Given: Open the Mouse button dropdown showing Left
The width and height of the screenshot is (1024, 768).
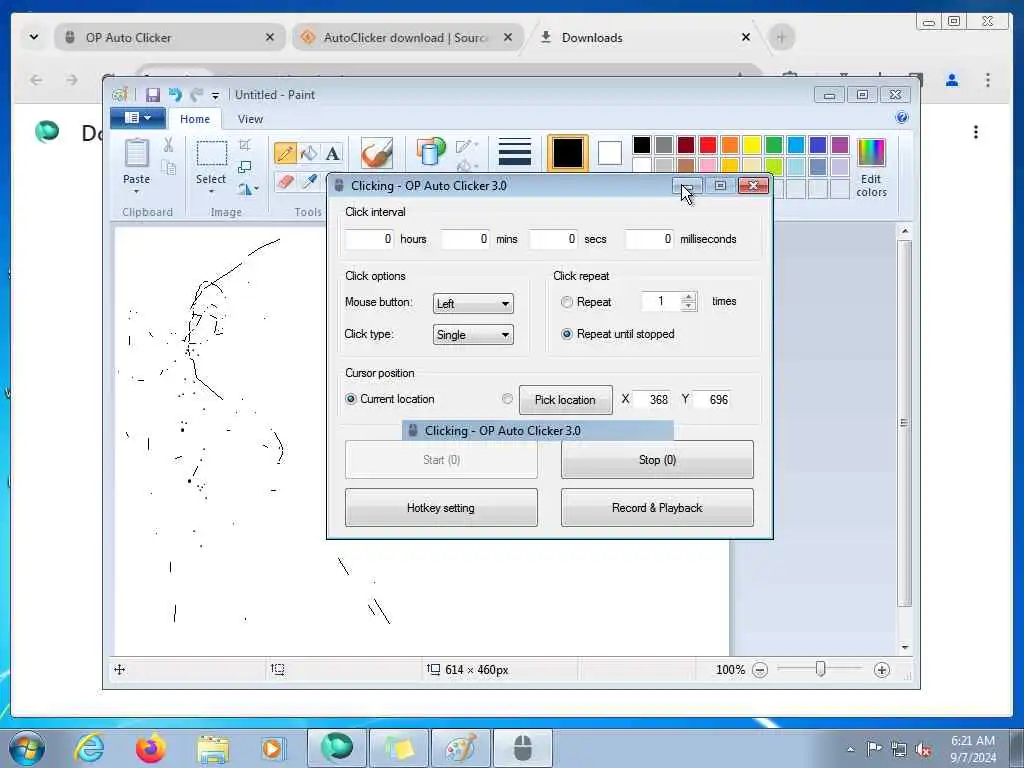Looking at the screenshot, I should coord(473,304).
